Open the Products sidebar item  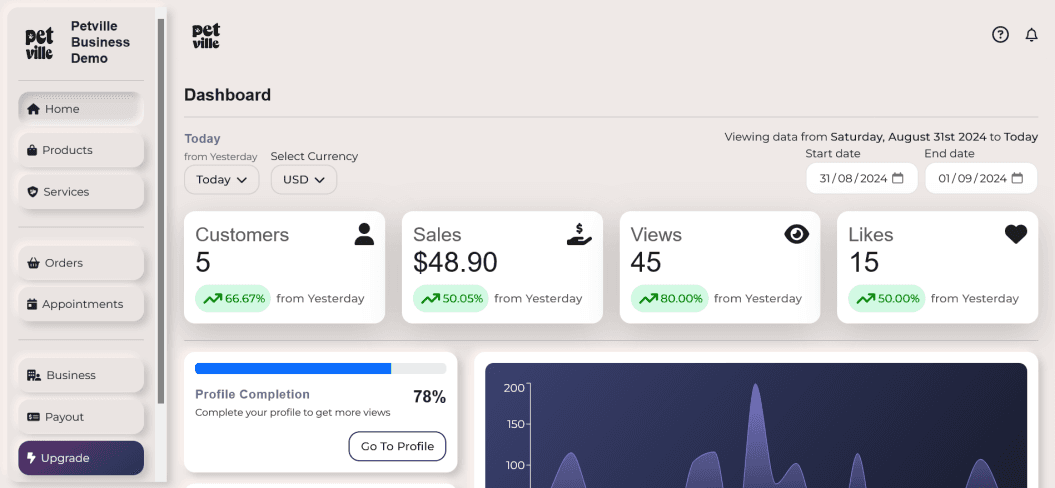pos(81,150)
